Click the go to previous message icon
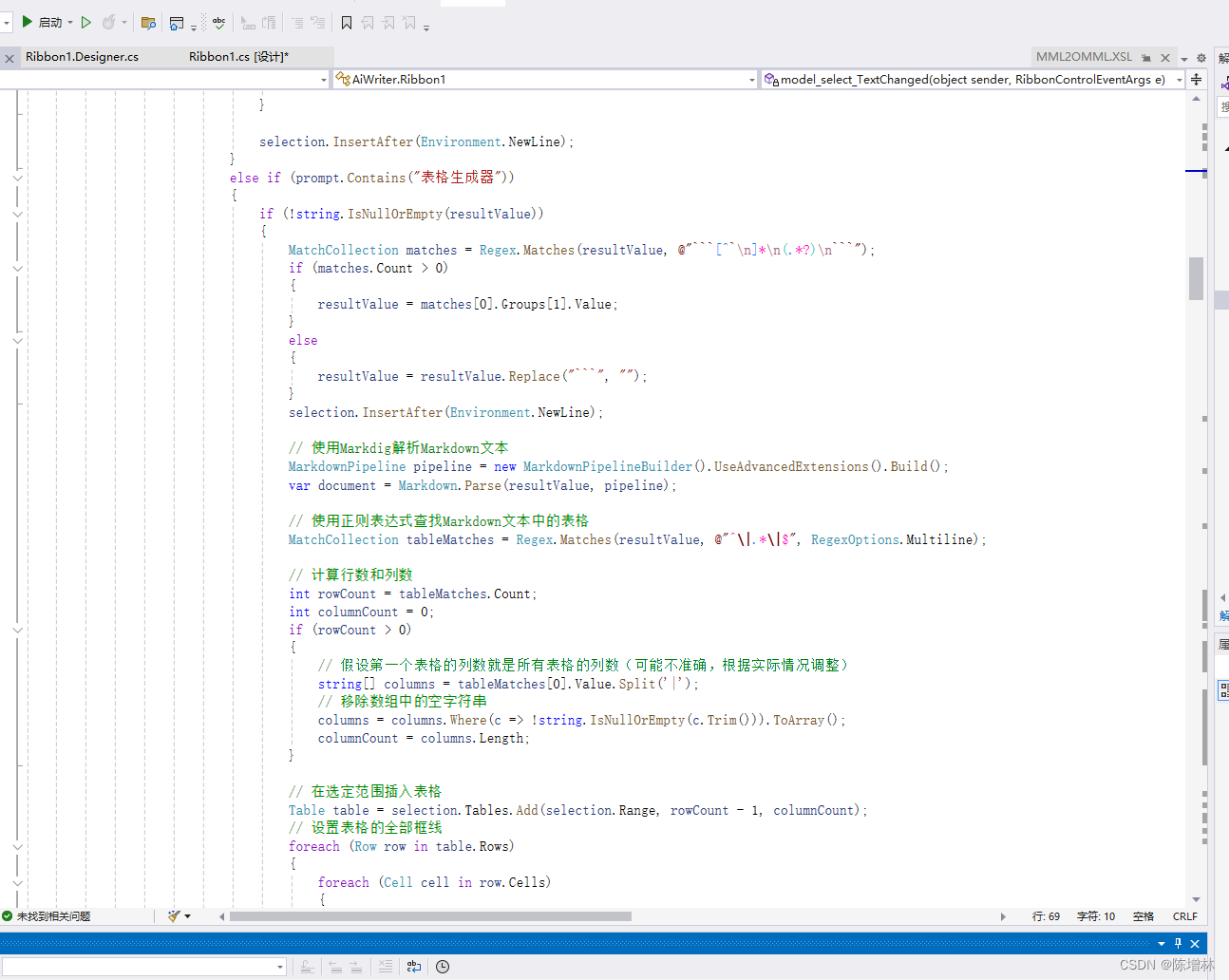Image resolution: width=1229 pixels, height=980 pixels. click(335, 967)
